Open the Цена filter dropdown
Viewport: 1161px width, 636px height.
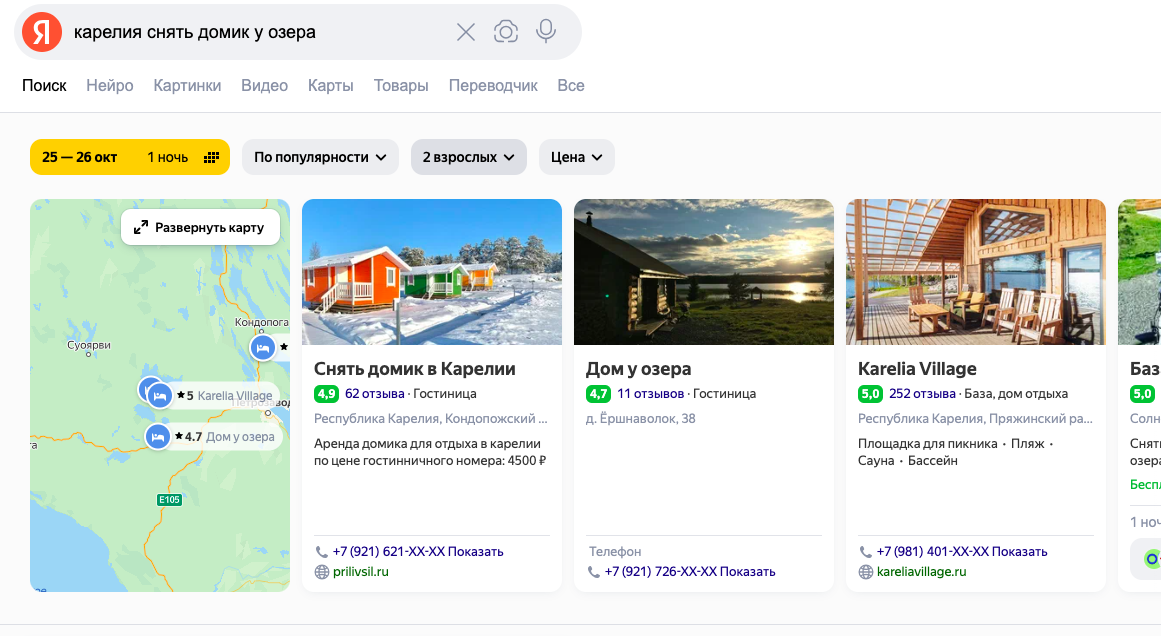click(x=577, y=157)
